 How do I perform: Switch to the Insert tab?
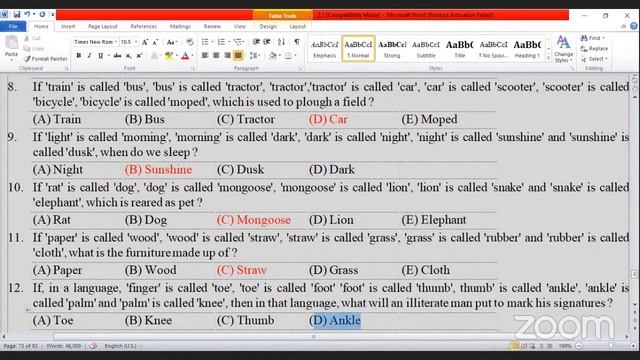(68, 26)
